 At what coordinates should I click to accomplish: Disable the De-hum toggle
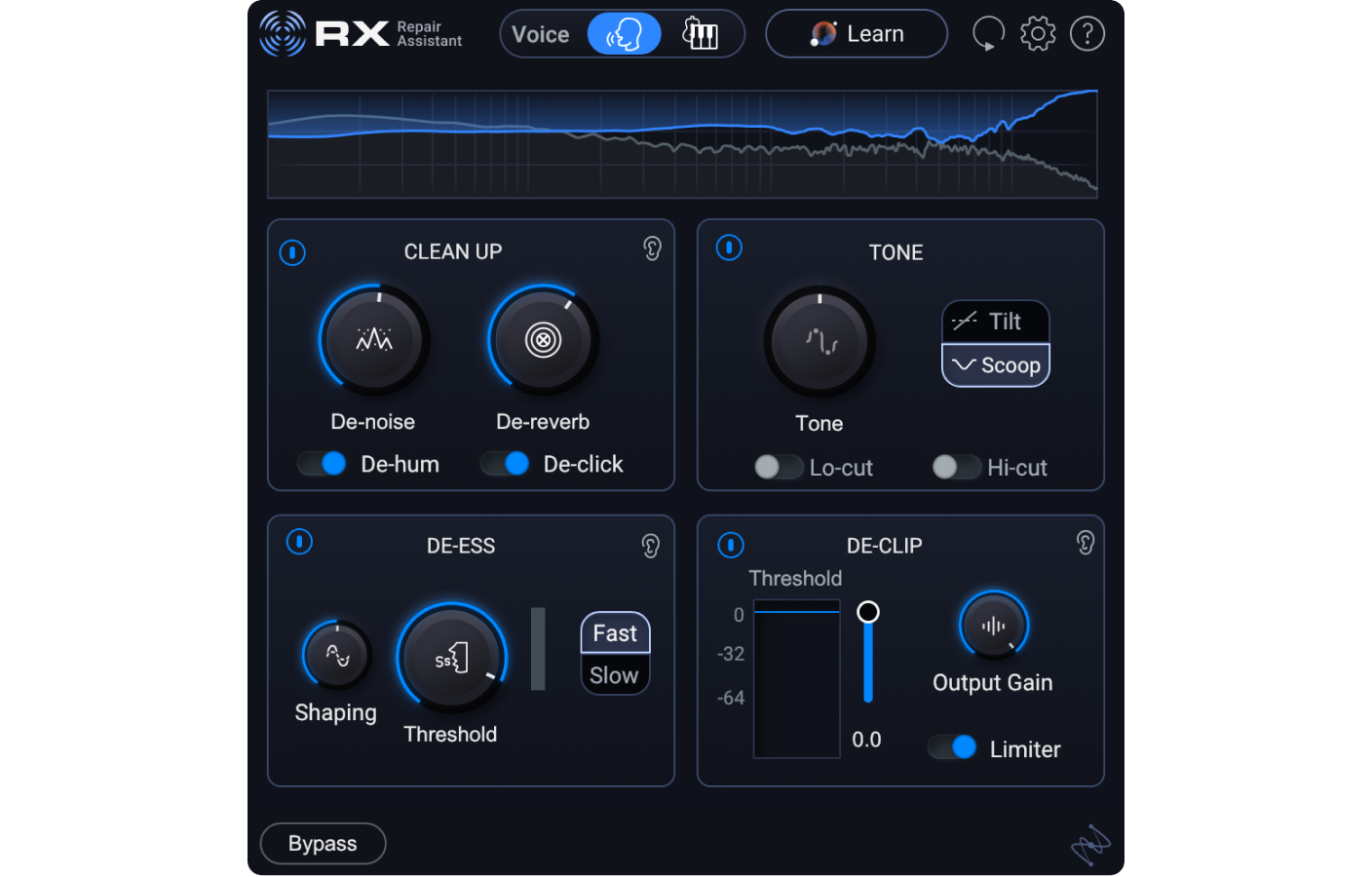coord(322,464)
